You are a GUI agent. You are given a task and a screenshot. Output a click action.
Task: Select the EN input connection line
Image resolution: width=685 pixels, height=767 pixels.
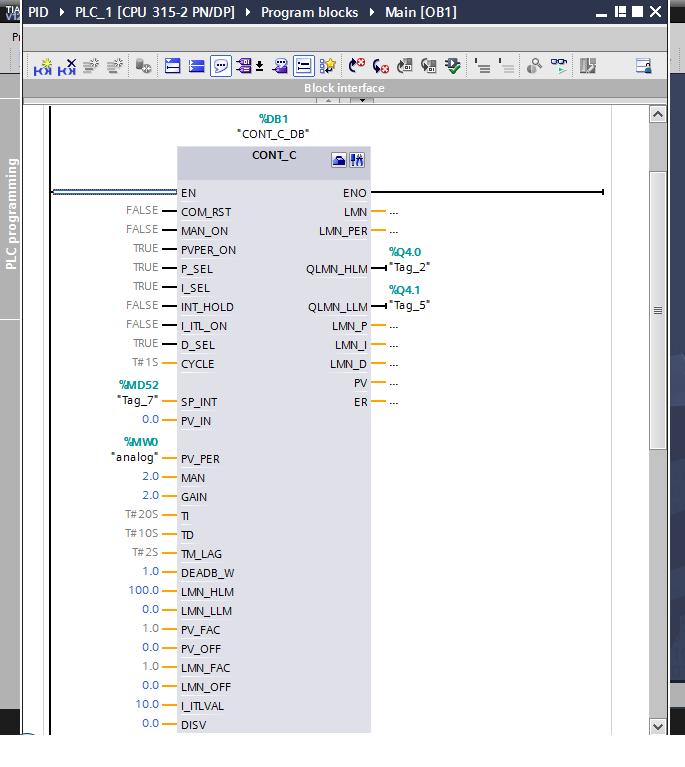click(114, 192)
